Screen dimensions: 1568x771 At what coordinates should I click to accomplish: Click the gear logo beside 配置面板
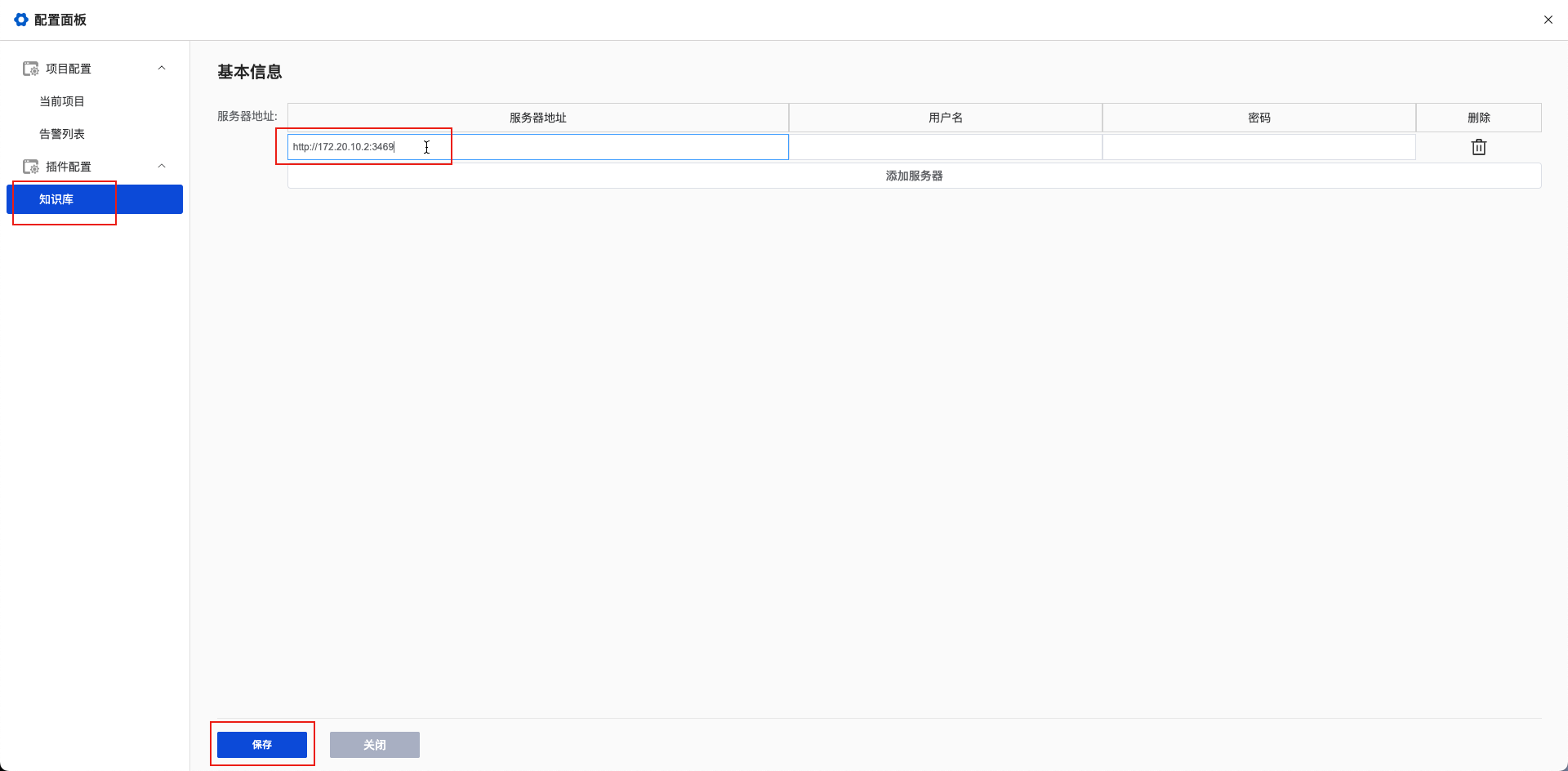tap(21, 20)
